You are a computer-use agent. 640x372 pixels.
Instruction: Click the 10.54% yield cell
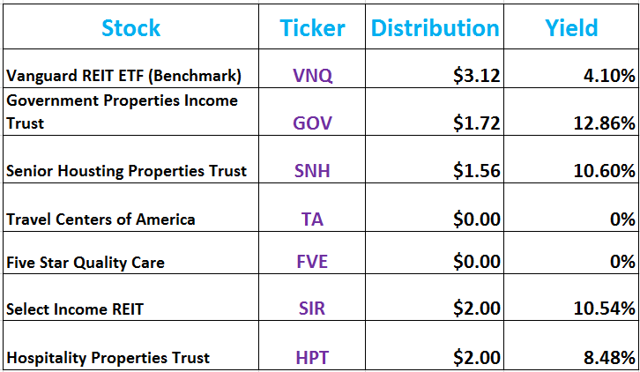pyautogui.click(x=571, y=297)
